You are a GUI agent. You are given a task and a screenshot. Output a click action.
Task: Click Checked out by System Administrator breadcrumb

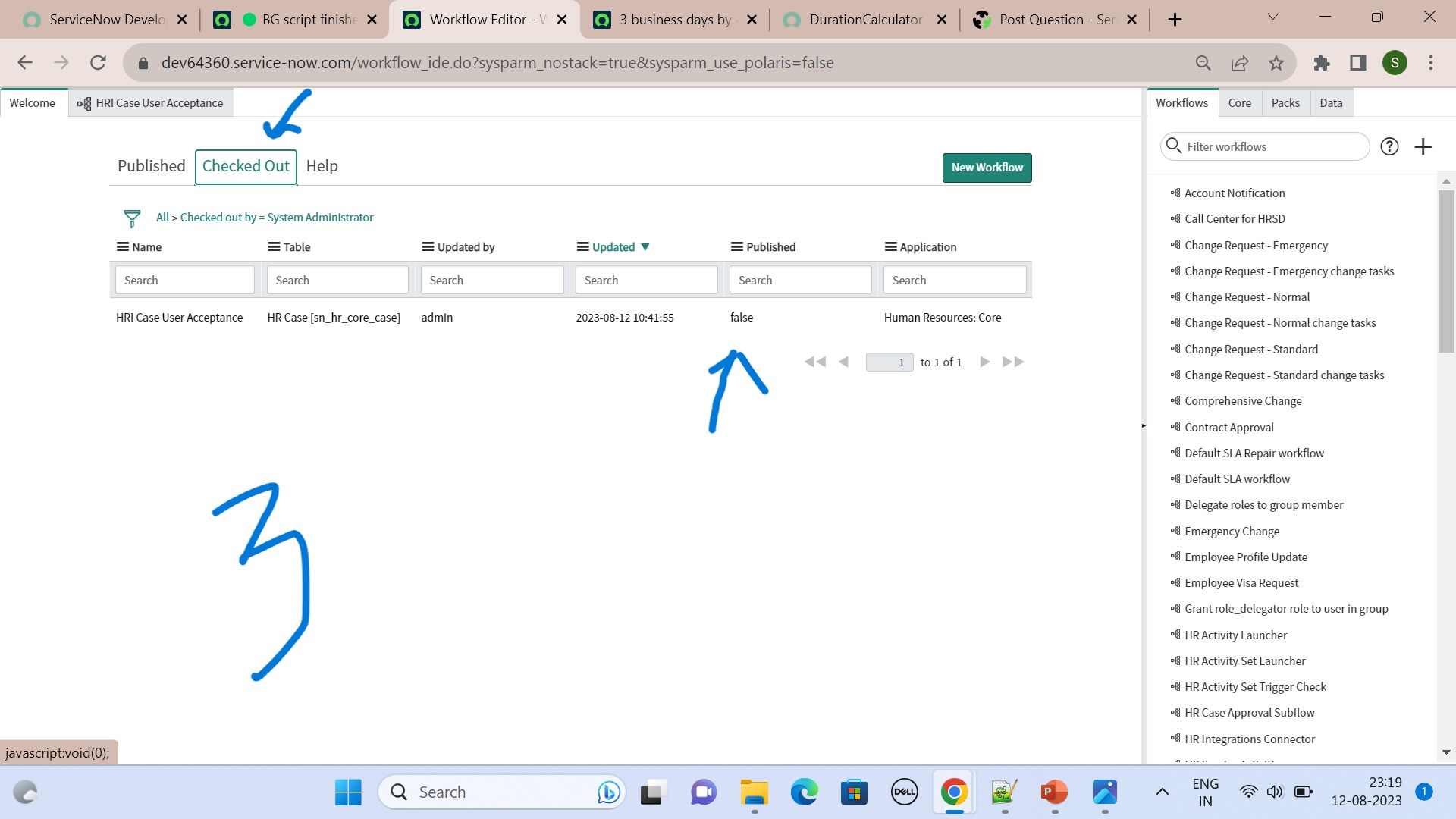pyautogui.click(x=277, y=218)
